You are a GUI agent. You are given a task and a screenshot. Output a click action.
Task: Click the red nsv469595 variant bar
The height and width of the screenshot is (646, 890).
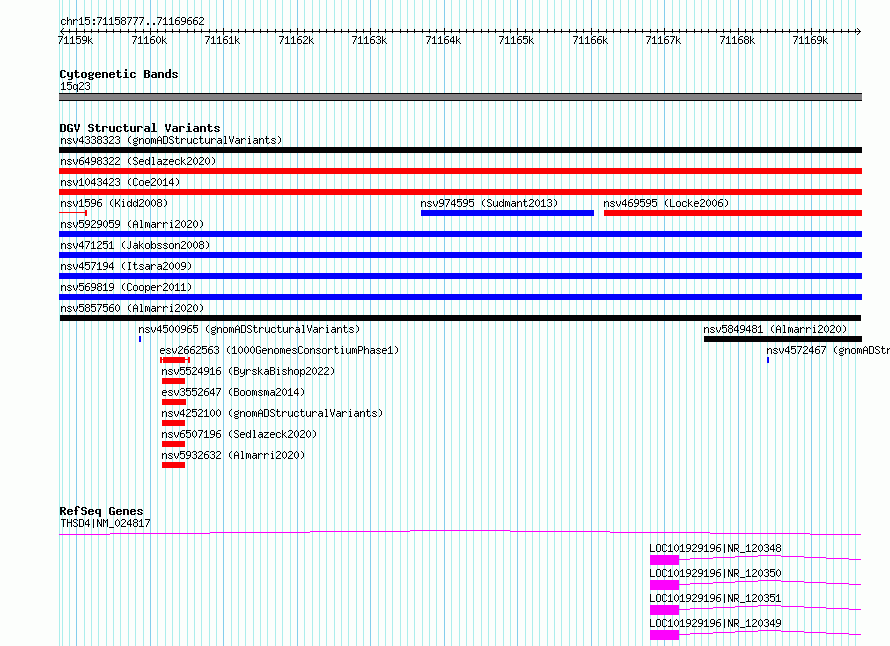tap(733, 213)
